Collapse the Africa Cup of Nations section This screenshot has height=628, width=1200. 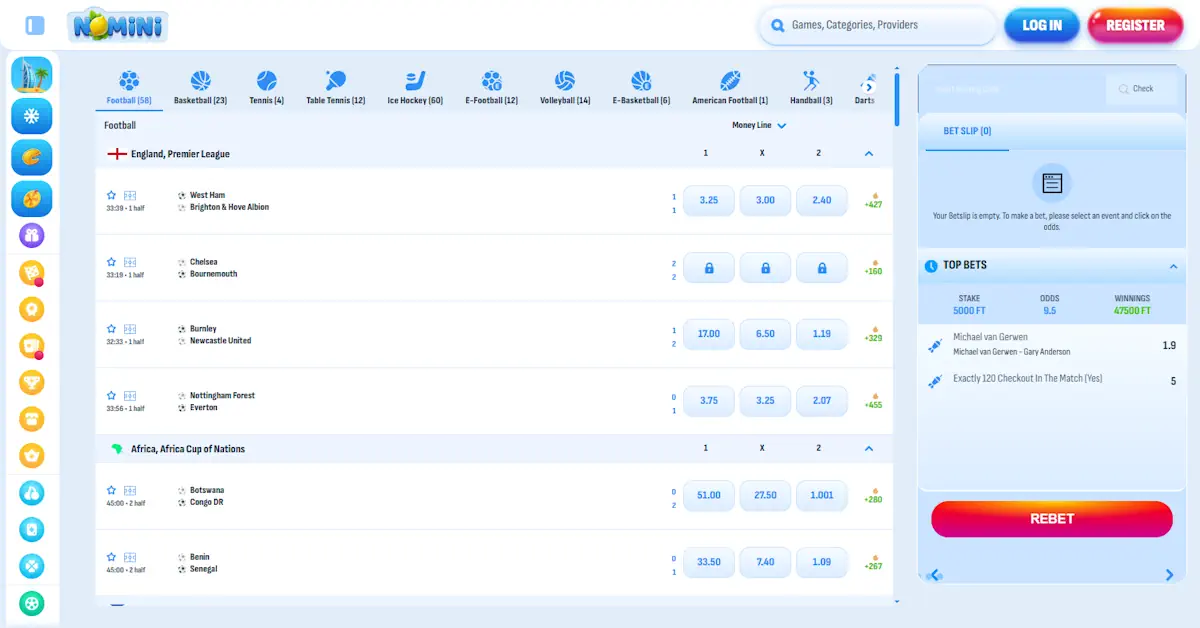point(869,448)
